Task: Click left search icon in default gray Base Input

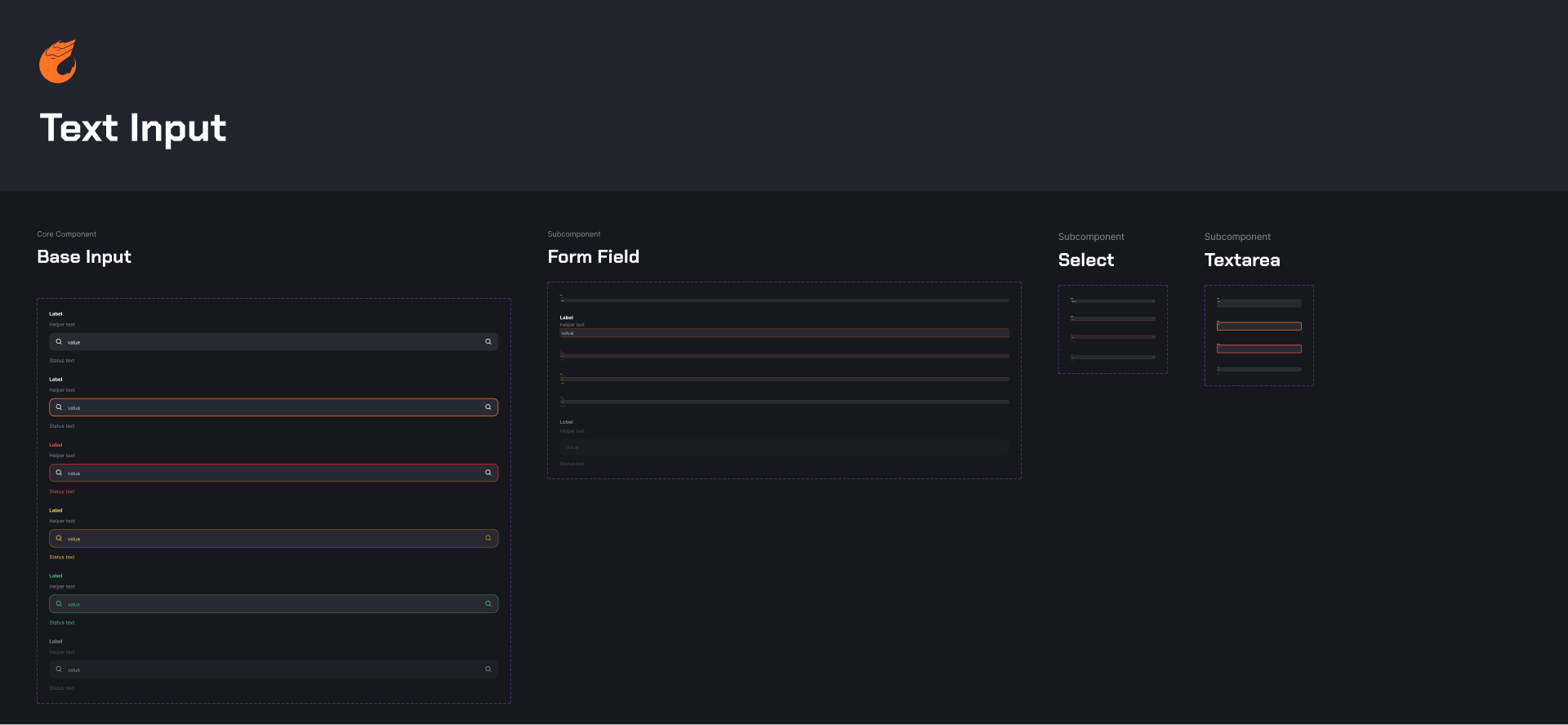Action: (x=59, y=342)
